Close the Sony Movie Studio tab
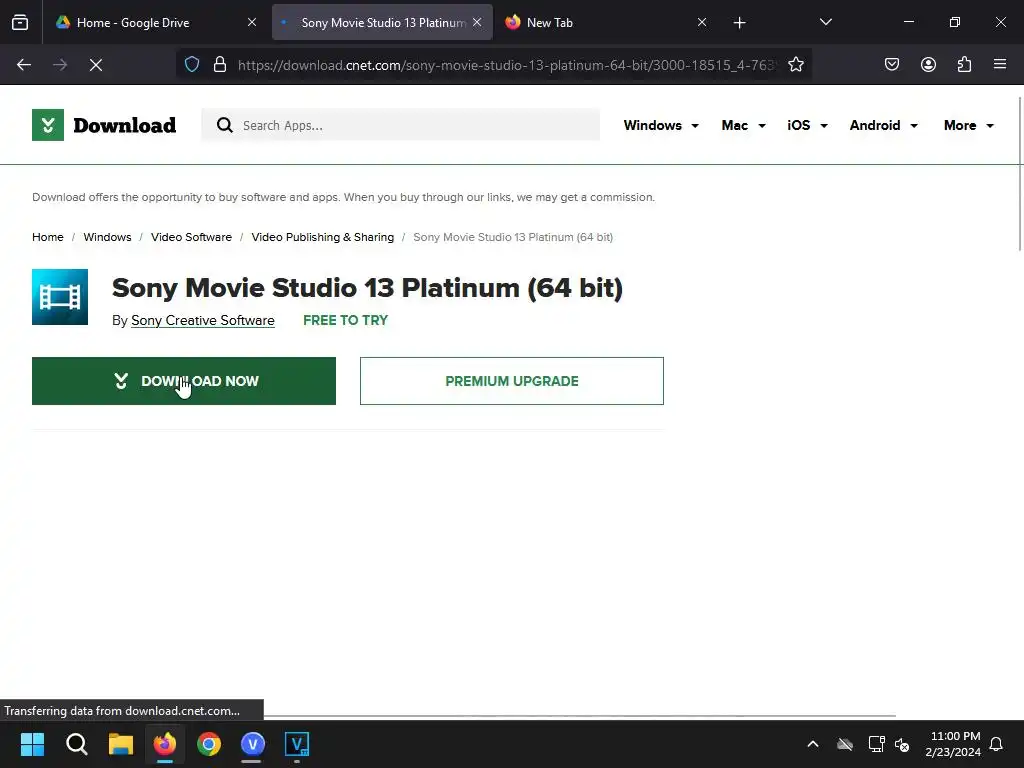This screenshot has height=768, width=1024. pyautogui.click(x=477, y=22)
